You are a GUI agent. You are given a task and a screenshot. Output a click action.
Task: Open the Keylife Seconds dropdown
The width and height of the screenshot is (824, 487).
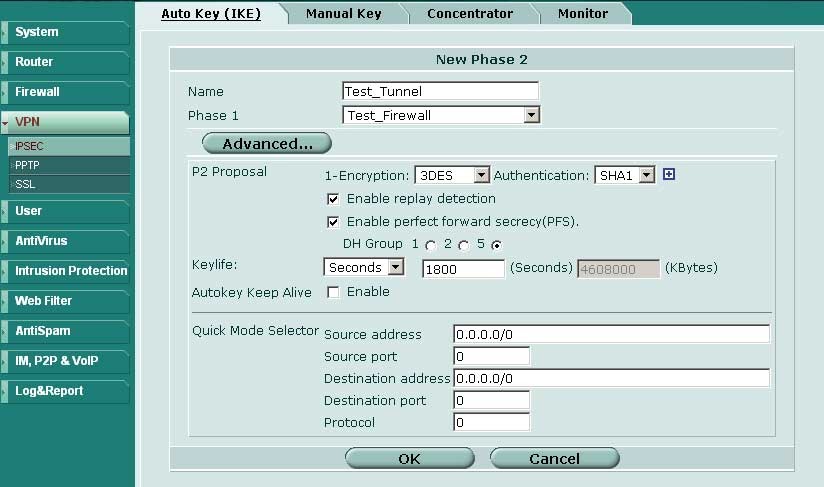(x=364, y=267)
